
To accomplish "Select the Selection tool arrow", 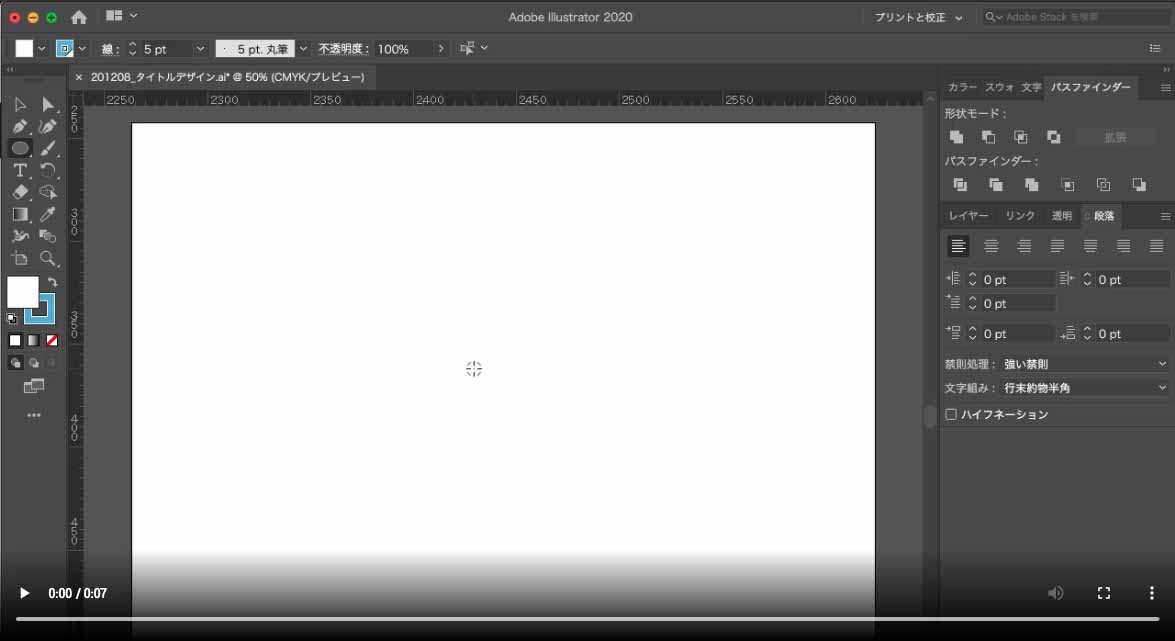I will pyautogui.click(x=20, y=104).
